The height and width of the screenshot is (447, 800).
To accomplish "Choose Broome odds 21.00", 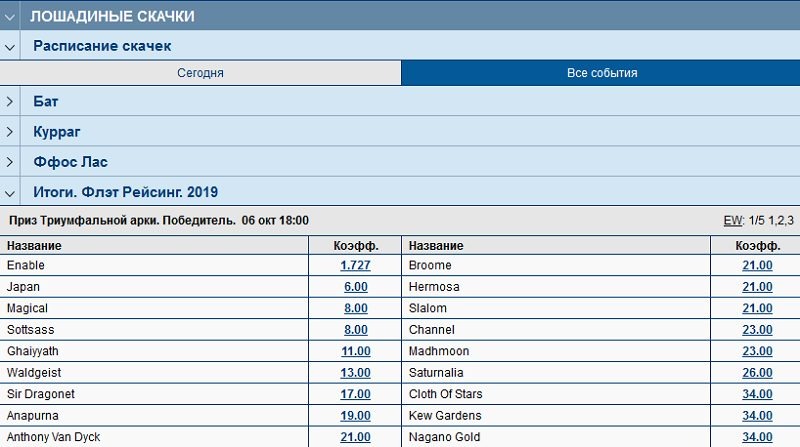I will (x=757, y=266).
